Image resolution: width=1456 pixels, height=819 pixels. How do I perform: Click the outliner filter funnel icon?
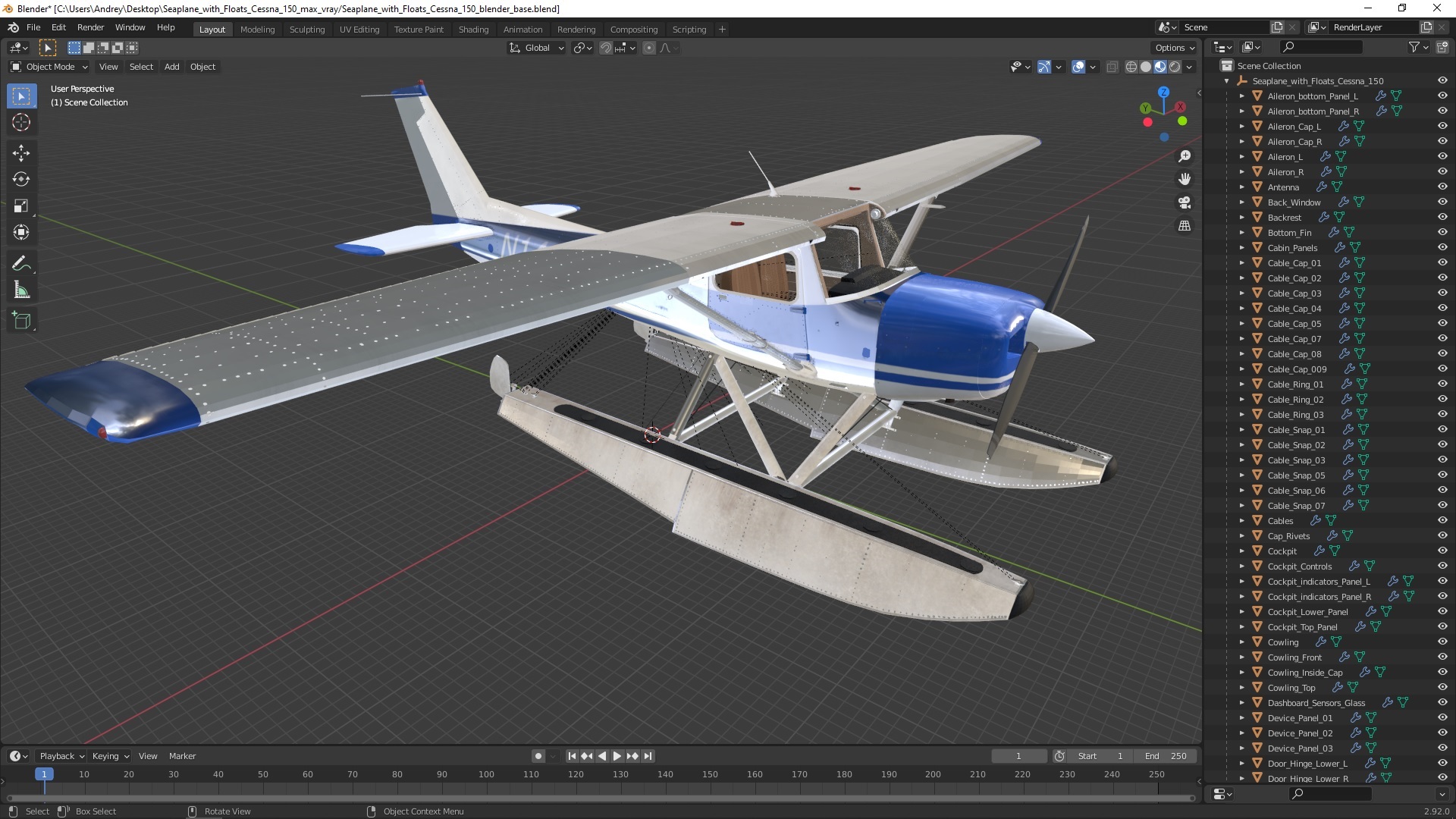pyautogui.click(x=1414, y=47)
